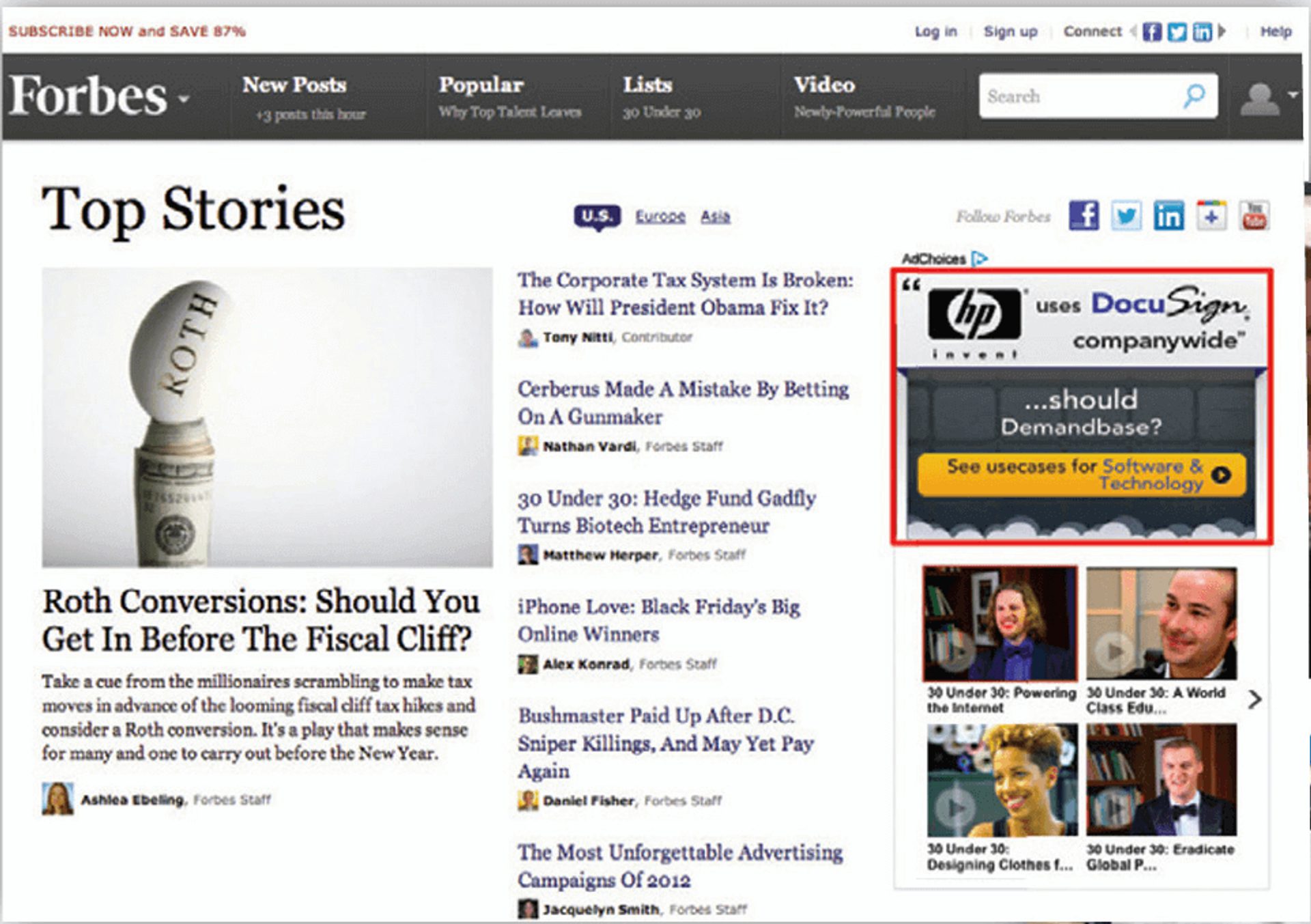Click the small Facebook icon next to Connect
Viewport: 1311px width, 924px height.
pyautogui.click(x=1152, y=31)
